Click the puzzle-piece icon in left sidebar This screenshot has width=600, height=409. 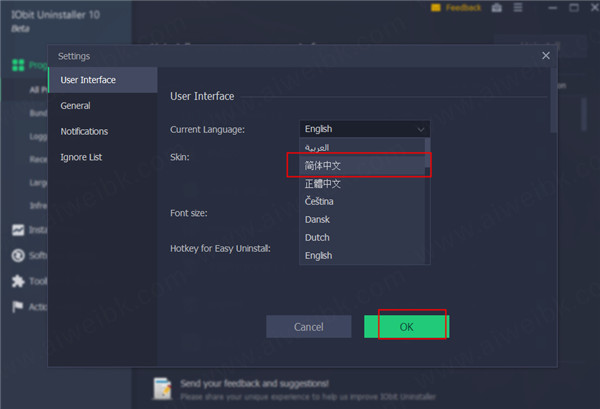(17, 281)
